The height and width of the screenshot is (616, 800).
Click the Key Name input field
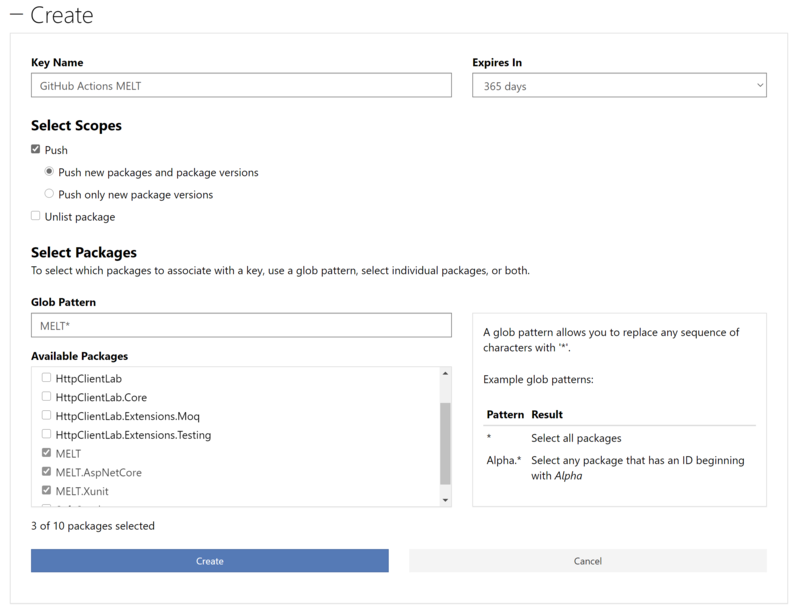pos(241,86)
